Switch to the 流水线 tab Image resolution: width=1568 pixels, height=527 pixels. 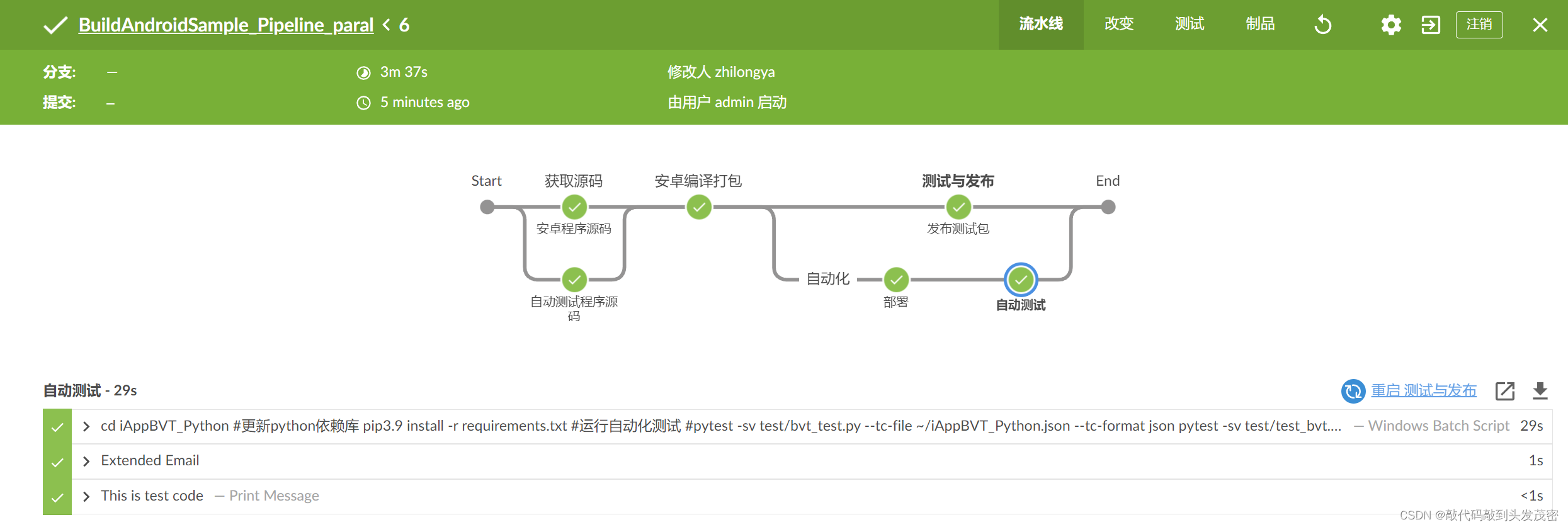1041,25
